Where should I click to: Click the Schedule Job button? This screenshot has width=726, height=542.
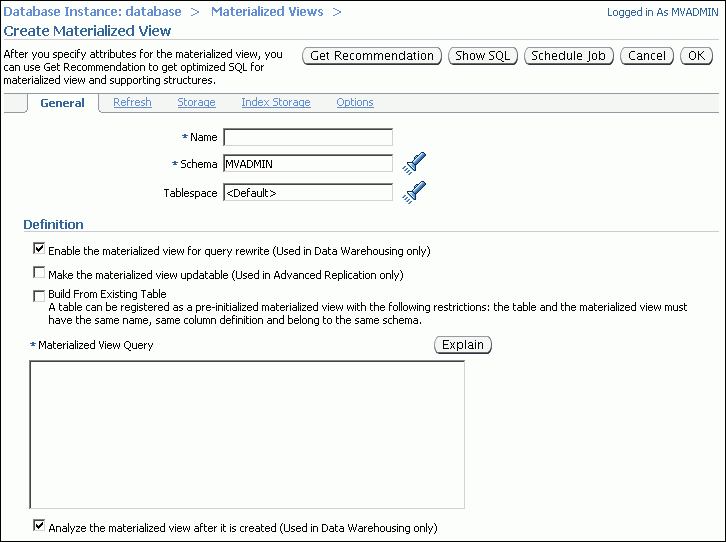(x=569, y=56)
